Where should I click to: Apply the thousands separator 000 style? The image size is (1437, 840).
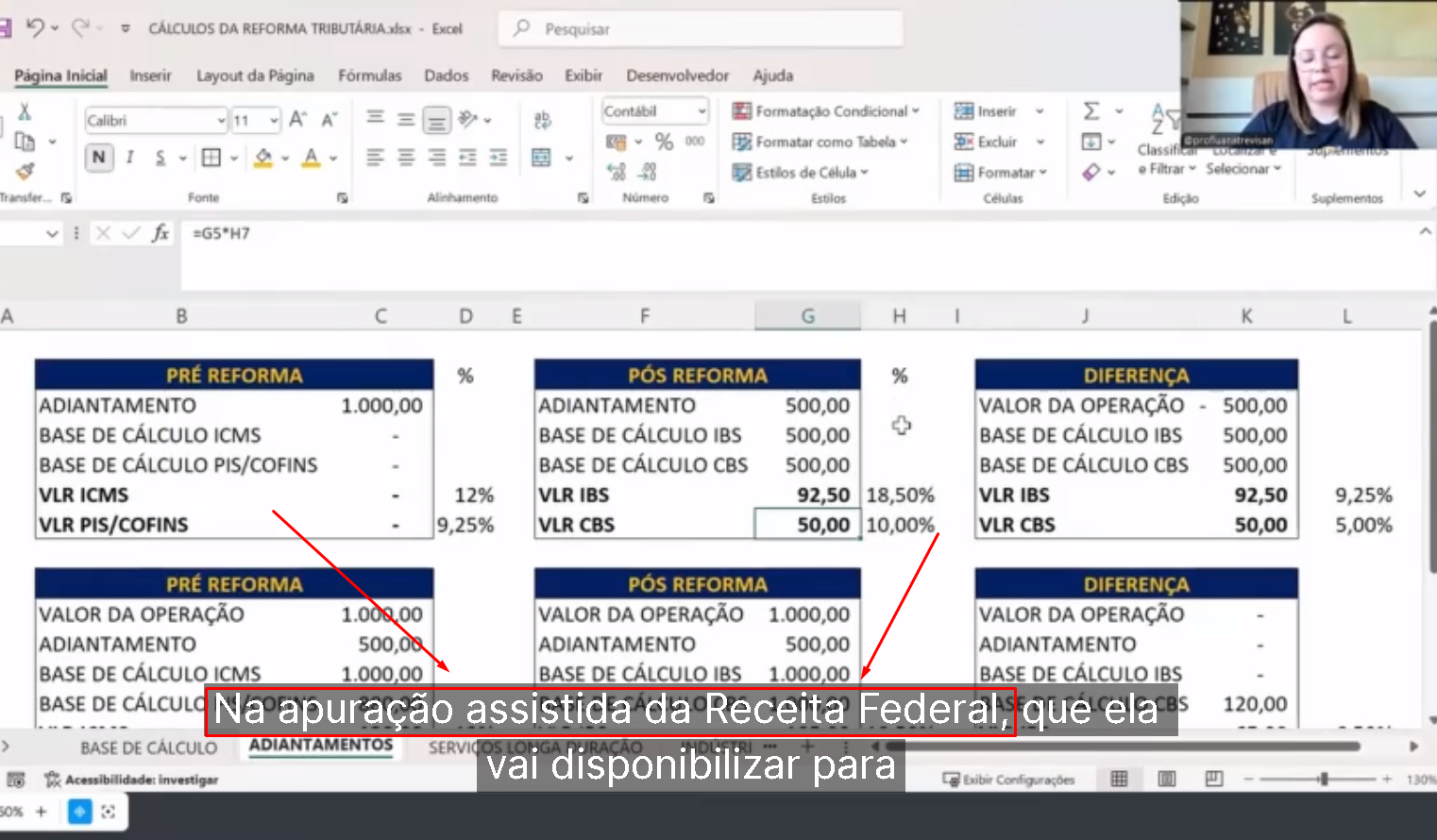click(695, 142)
